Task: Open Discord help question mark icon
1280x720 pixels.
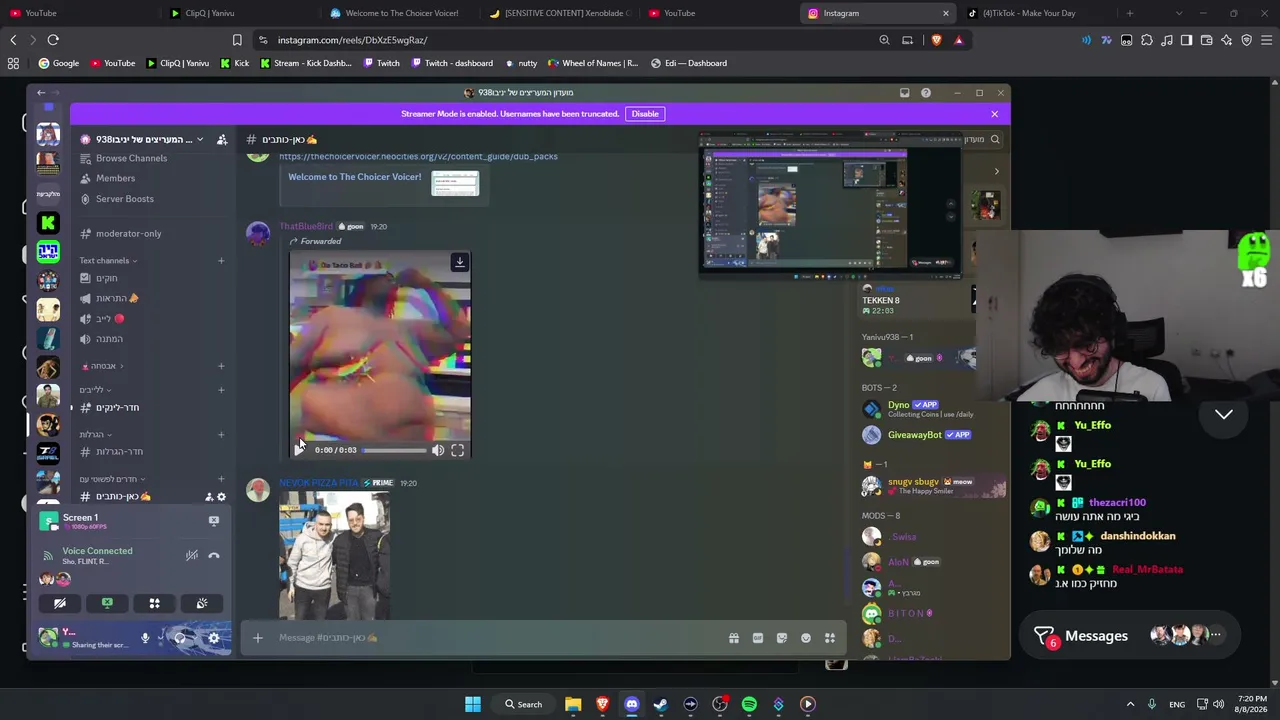Action: click(x=926, y=93)
